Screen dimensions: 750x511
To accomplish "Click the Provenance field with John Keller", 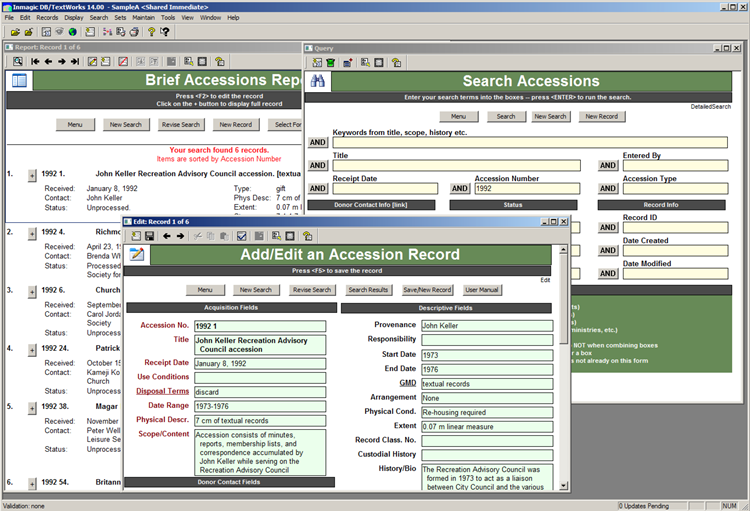I will tap(487, 326).
